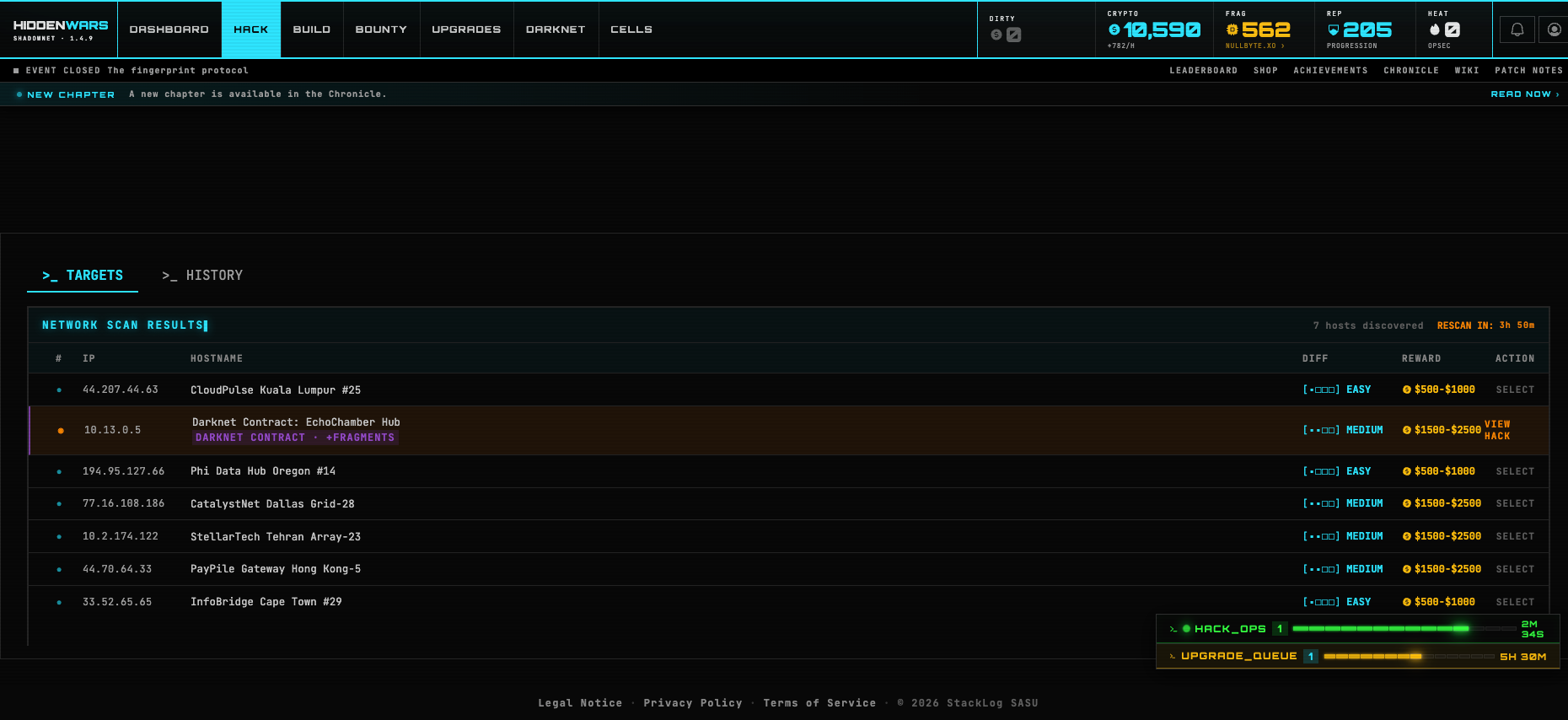Viewport: 1568px width, 720px height.
Task: Click the orange dot on EchoChamber Hub row
Action: click(x=61, y=431)
